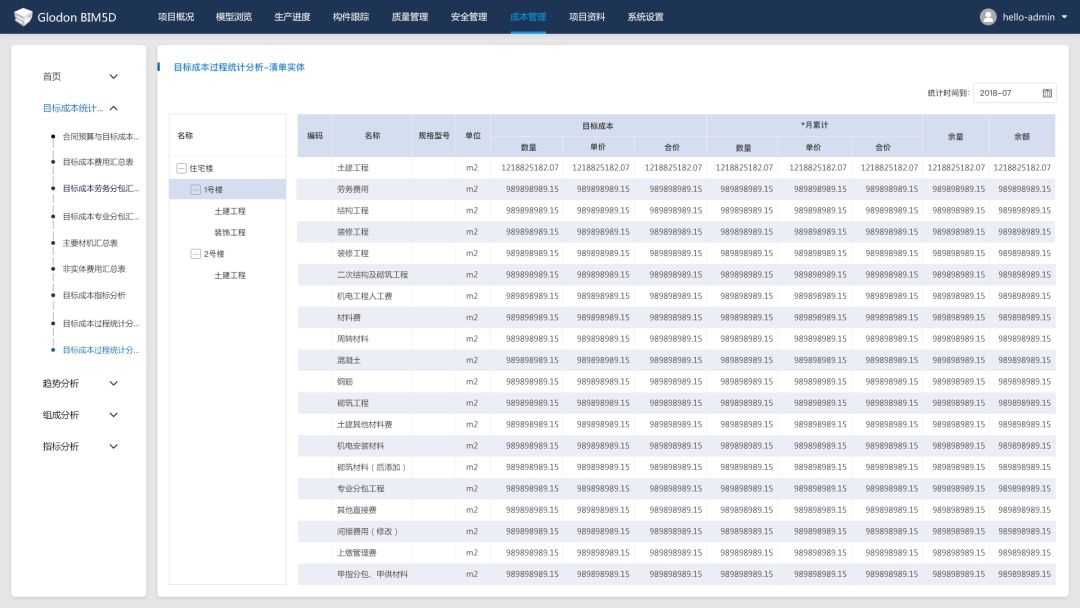The height and width of the screenshot is (608, 1080).
Task: Expand the 趋势分析 sidebar section
Action: tap(113, 383)
